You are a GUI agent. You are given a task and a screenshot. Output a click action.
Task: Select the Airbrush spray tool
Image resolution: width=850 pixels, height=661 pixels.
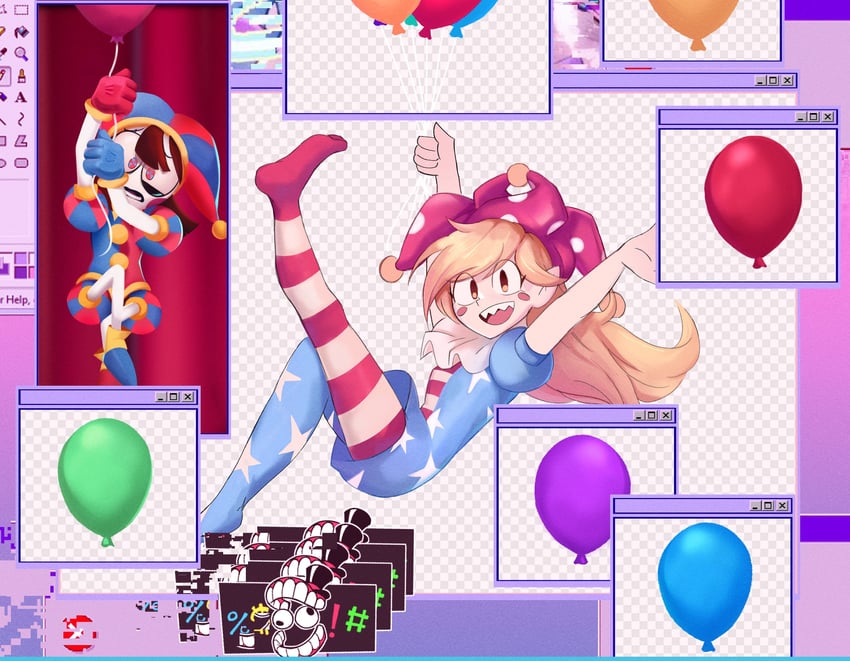(x=3, y=97)
